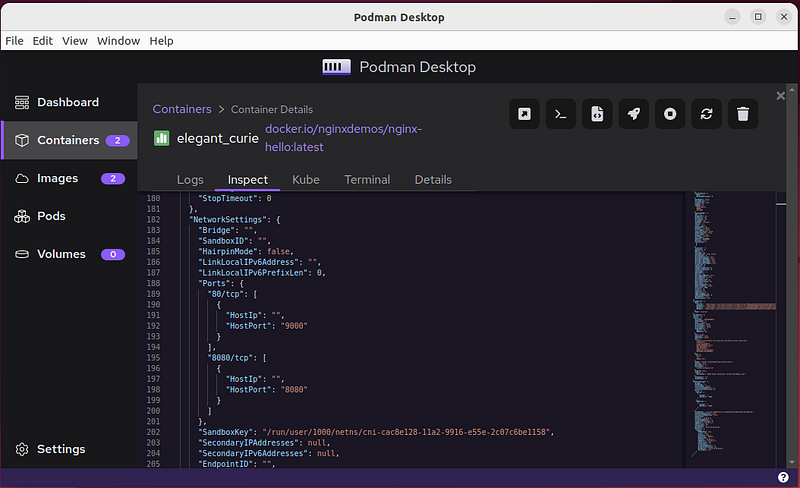Click the elegant_curie container name
This screenshot has height=488, width=800.
(217, 138)
